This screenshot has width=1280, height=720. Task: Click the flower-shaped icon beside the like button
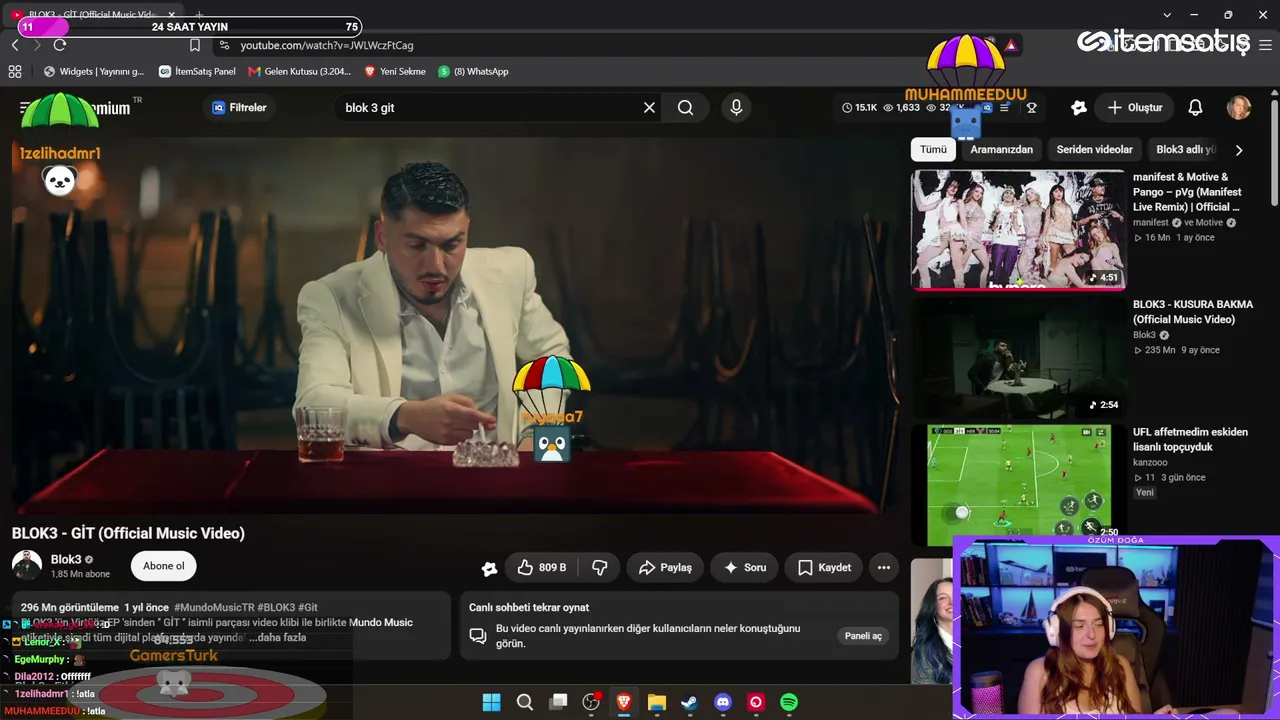(x=489, y=568)
